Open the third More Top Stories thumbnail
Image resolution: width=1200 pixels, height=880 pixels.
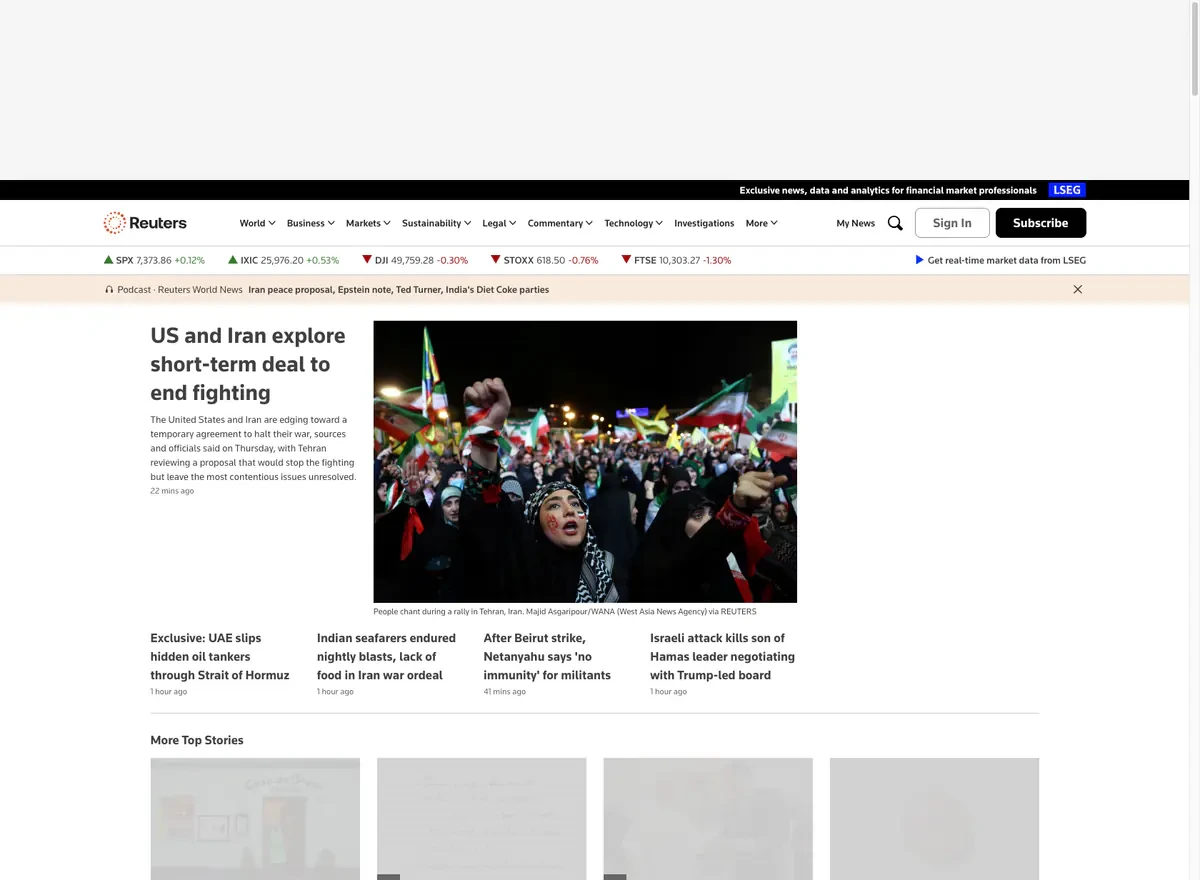(x=708, y=819)
